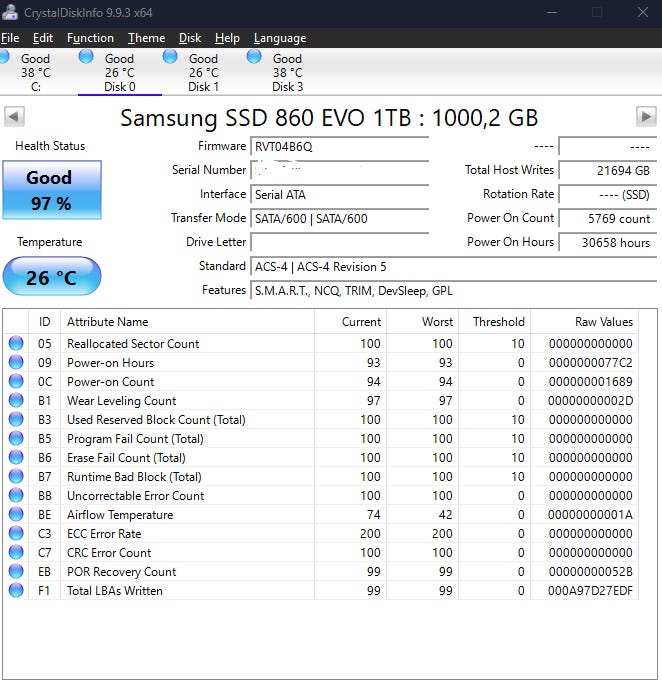Click Total Host Writes value 21694 GB

point(607,170)
